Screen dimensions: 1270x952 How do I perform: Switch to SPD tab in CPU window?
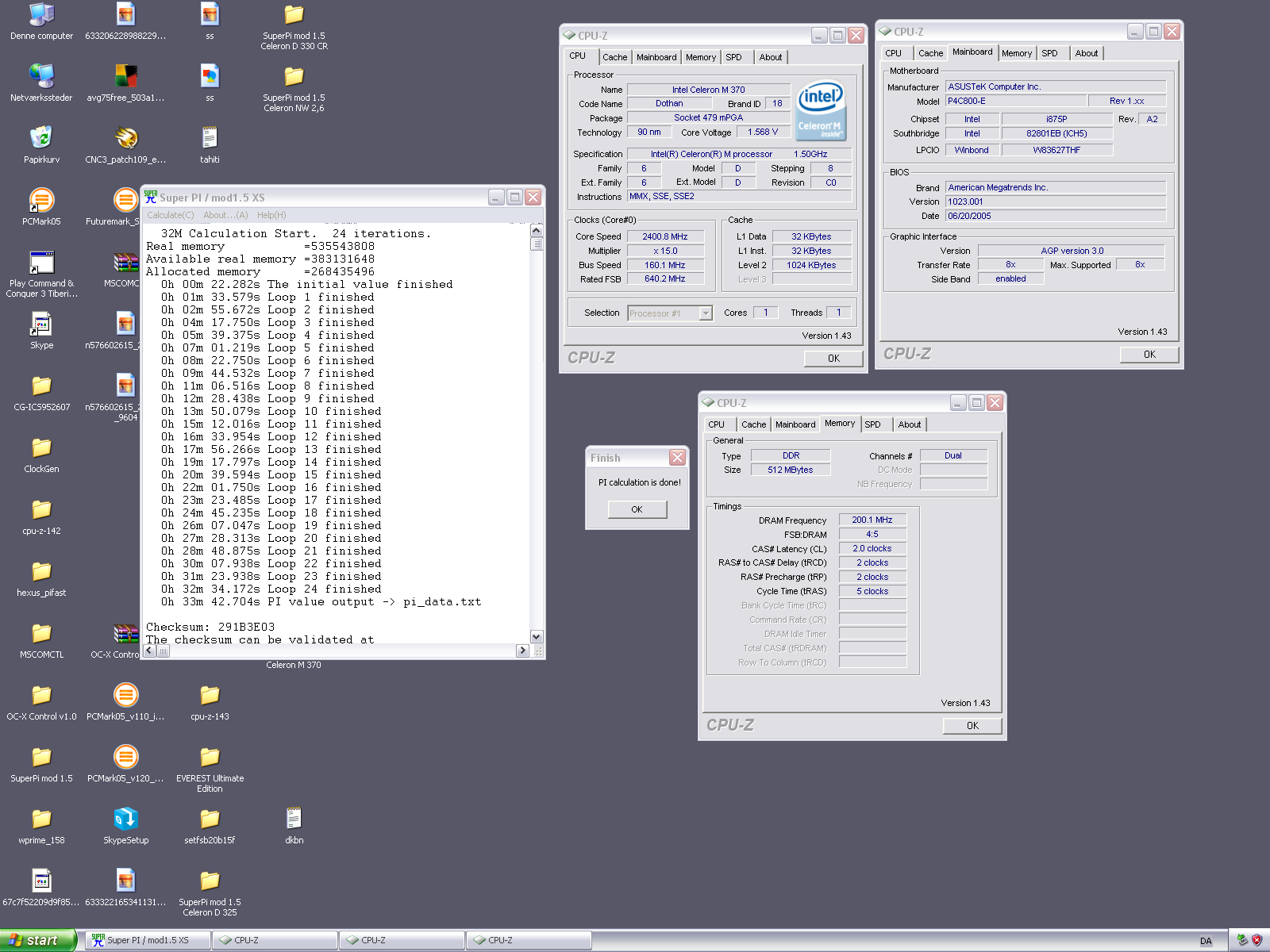point(733,57)
